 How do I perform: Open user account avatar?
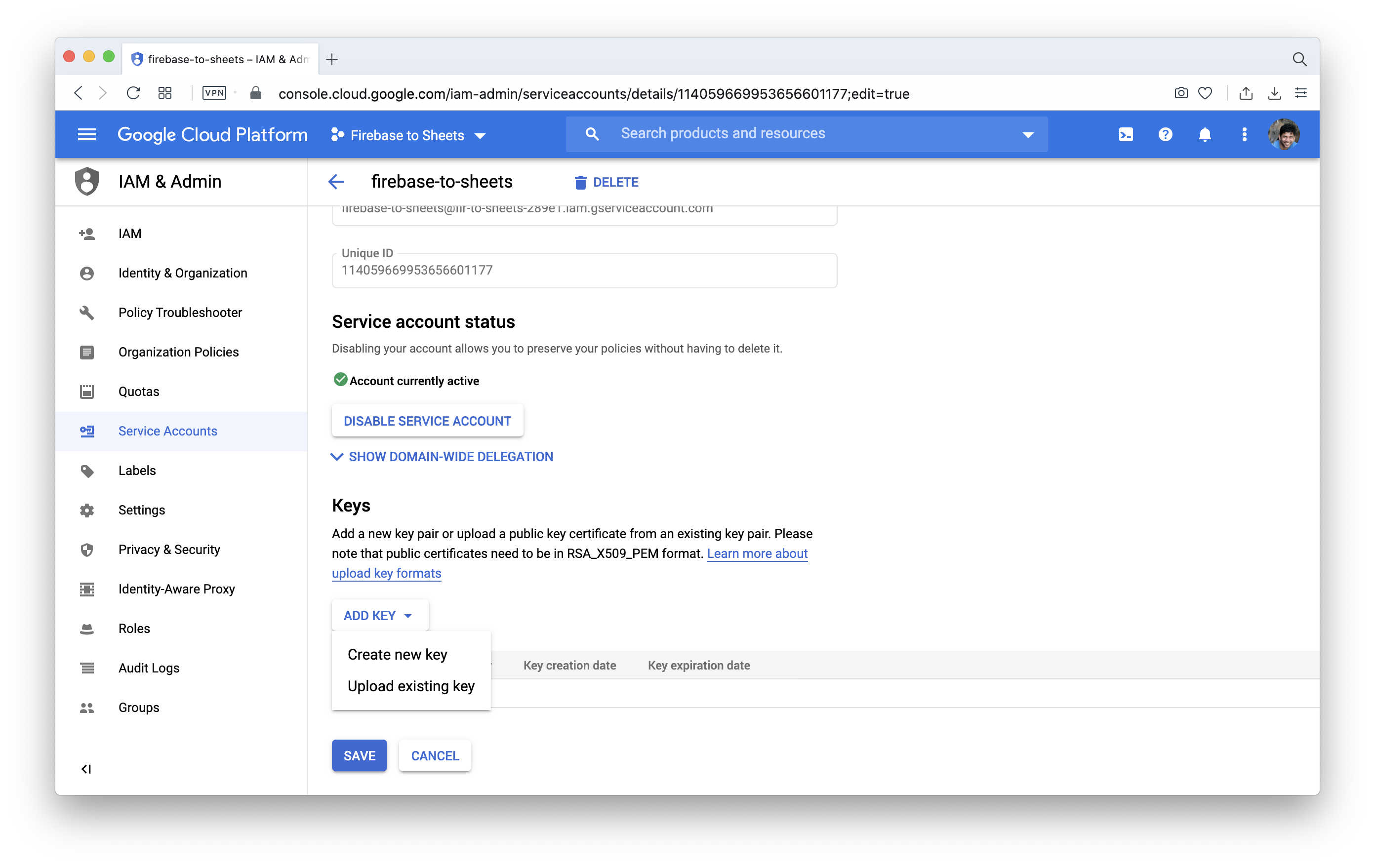1284,135
